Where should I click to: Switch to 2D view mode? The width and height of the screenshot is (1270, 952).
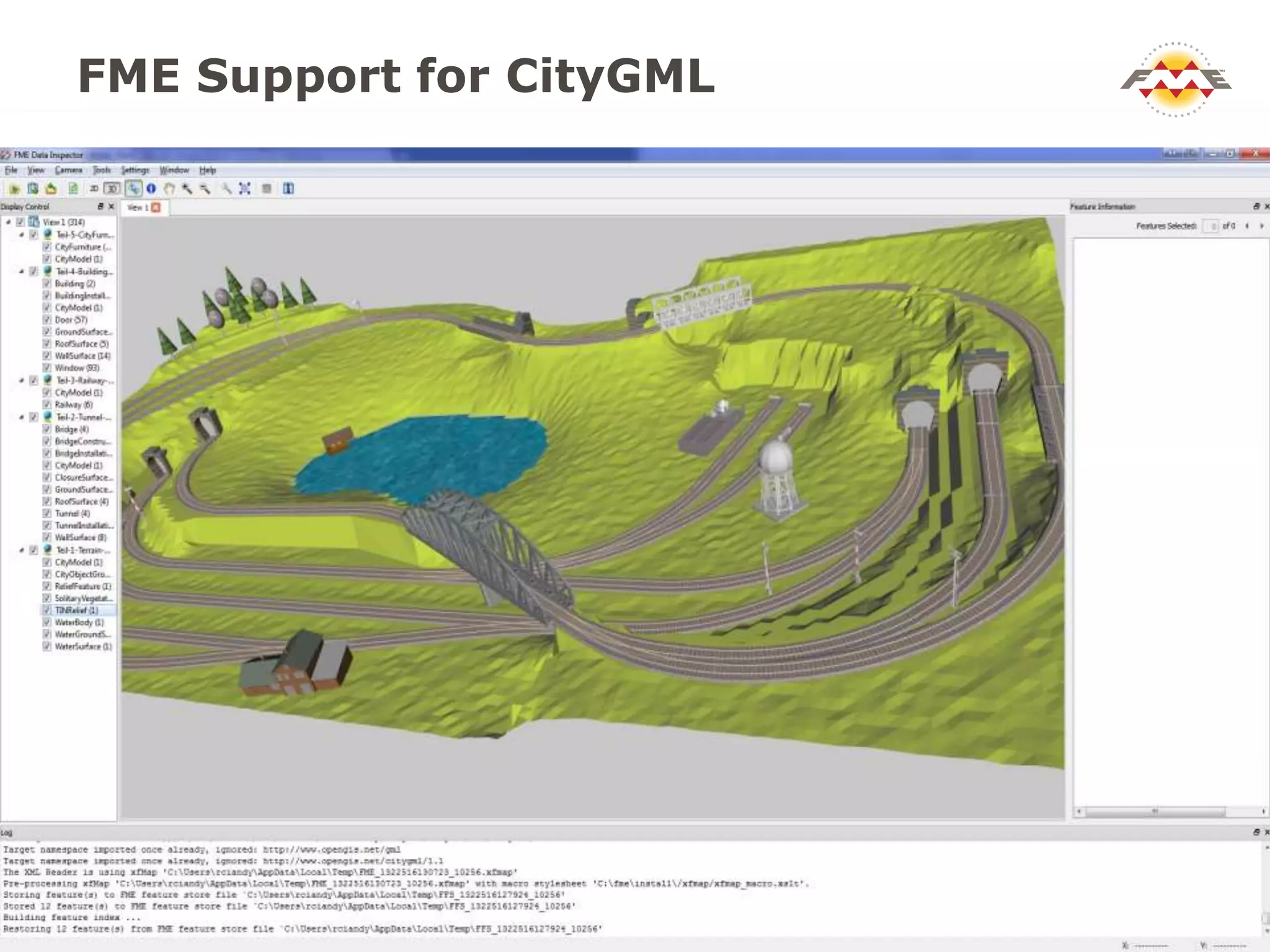(94, 188)
